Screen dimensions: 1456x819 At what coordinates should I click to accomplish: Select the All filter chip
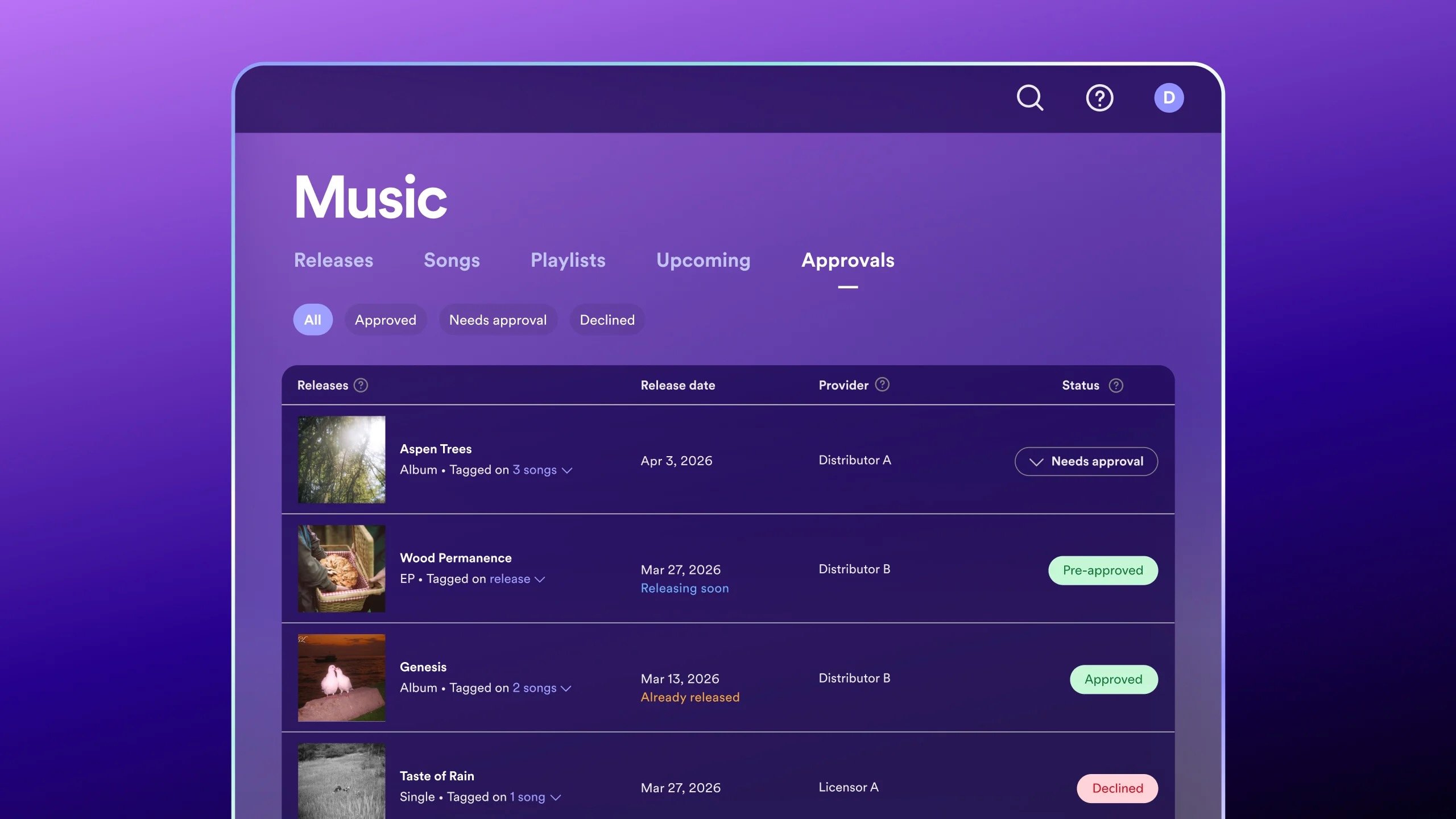pyautogui.click(x=312, y=320)
